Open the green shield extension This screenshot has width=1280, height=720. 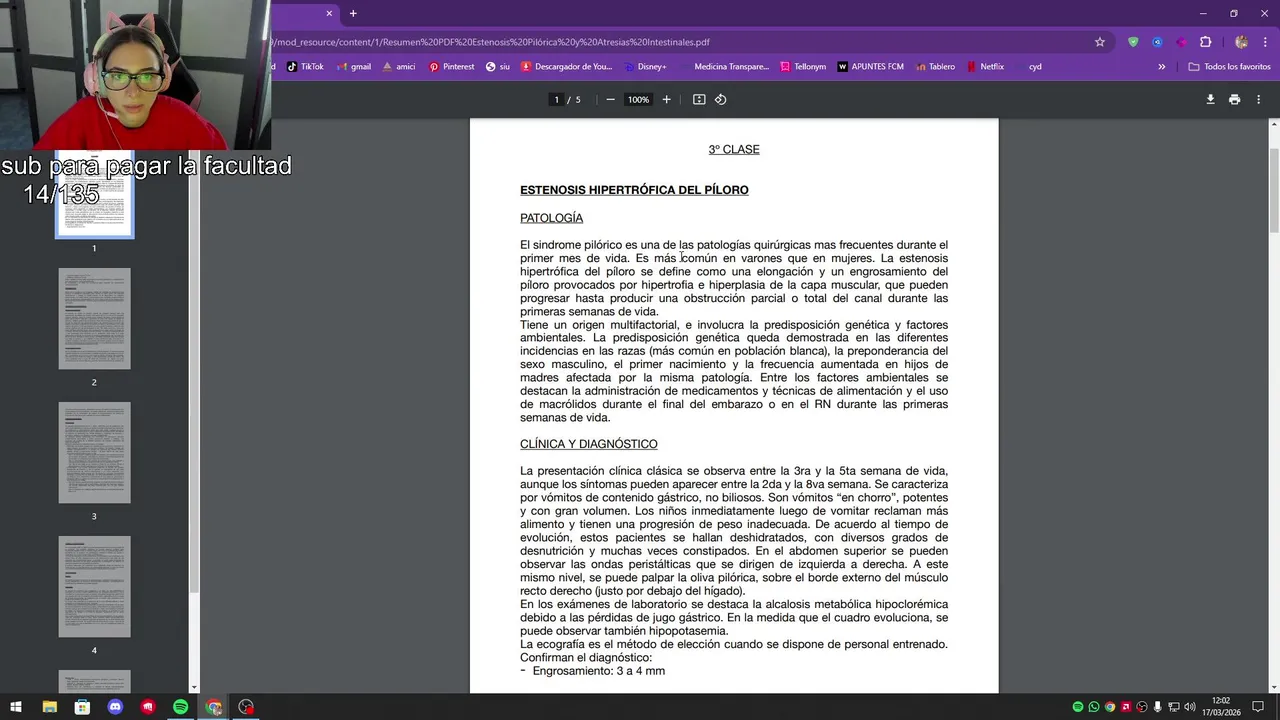[x=1133, y=42]
